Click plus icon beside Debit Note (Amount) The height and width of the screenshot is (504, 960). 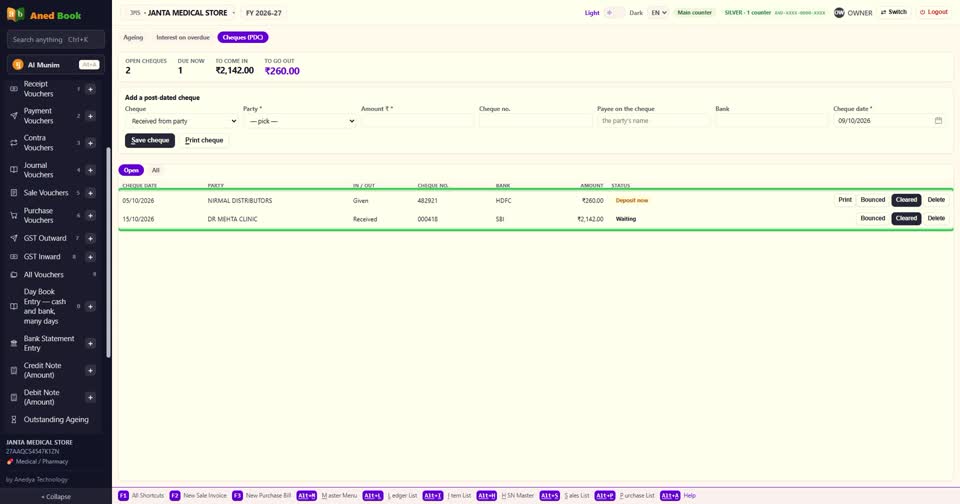pyautogui.click(x=90, y=397)
